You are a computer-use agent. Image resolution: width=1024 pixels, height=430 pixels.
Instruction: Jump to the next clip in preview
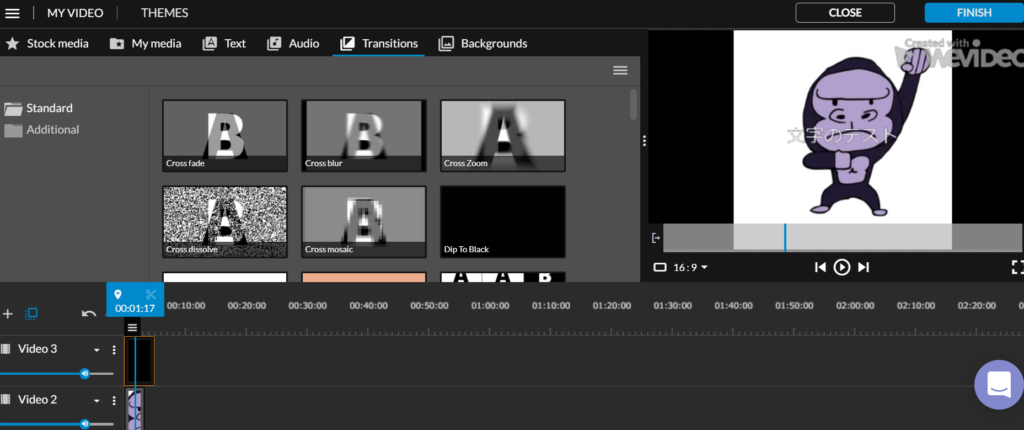[x=863, y=267]
